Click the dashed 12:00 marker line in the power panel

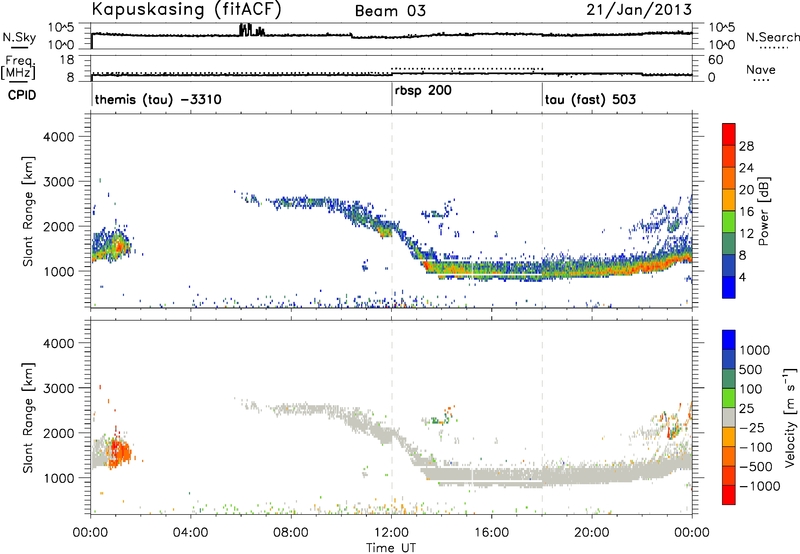click(x=391, y=211)
